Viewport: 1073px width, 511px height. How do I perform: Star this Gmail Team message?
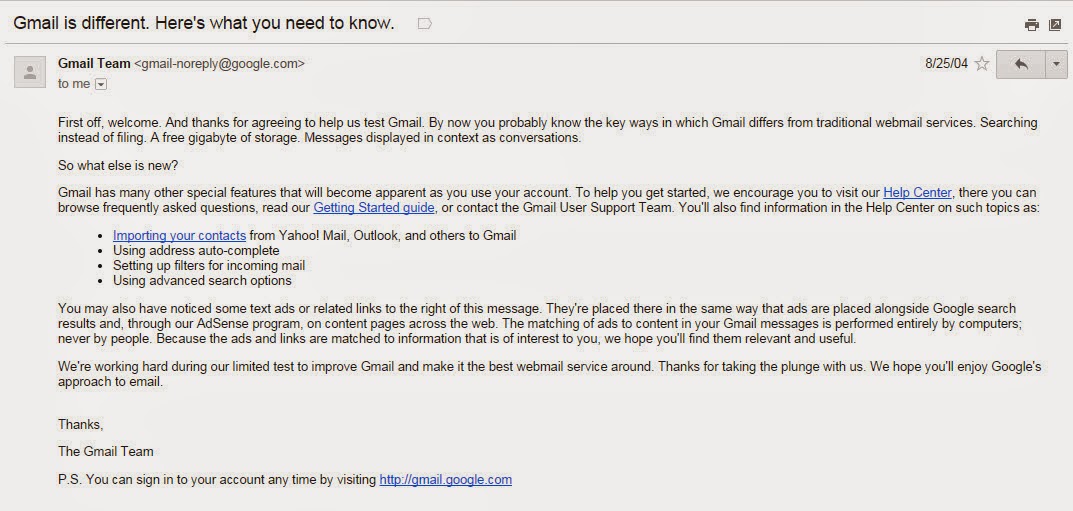(981, 64)
